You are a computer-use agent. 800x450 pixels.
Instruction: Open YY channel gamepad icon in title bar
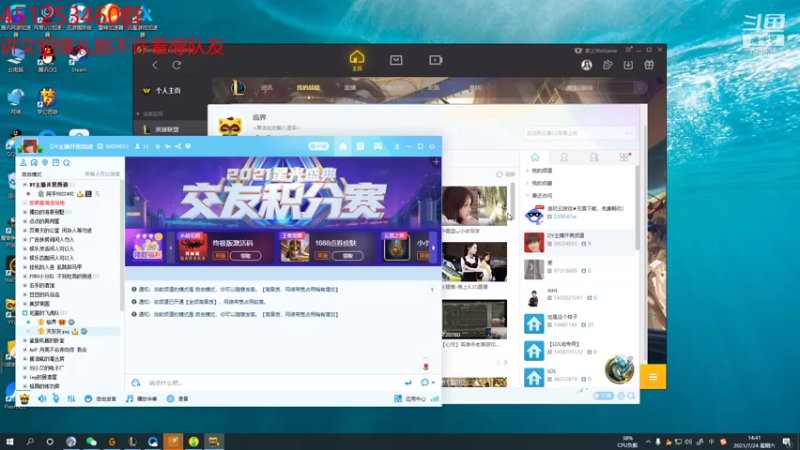click(378, 146)
